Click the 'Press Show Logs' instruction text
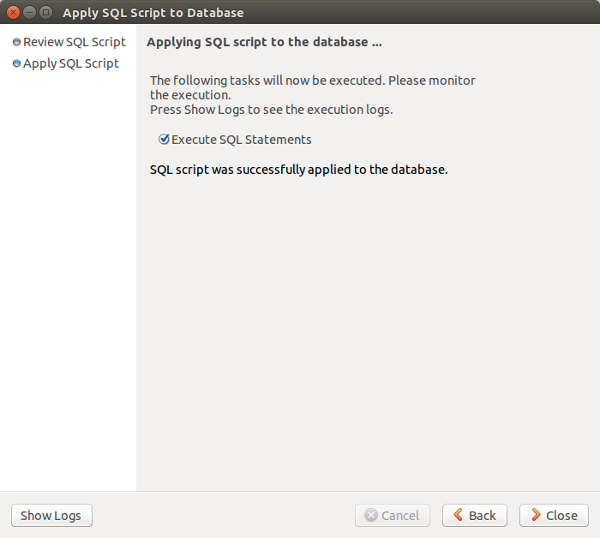 coord(271,110)
